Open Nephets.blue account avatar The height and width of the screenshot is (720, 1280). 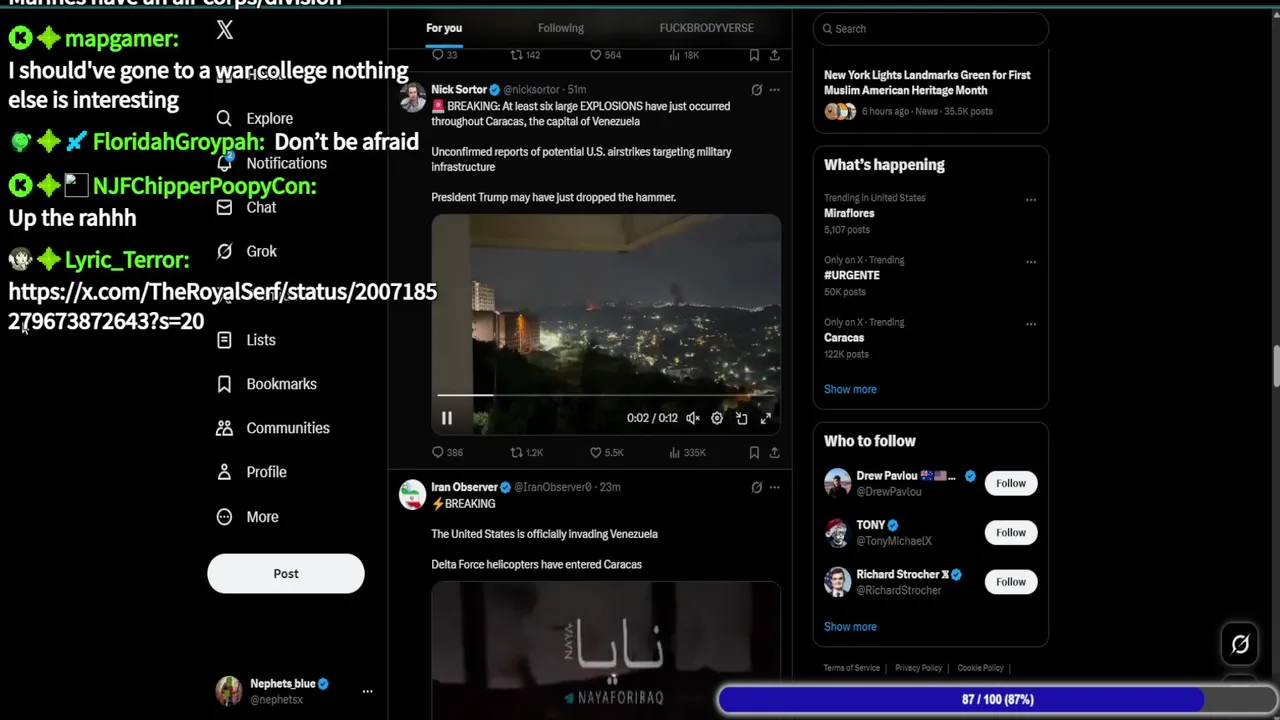[229, 691]
